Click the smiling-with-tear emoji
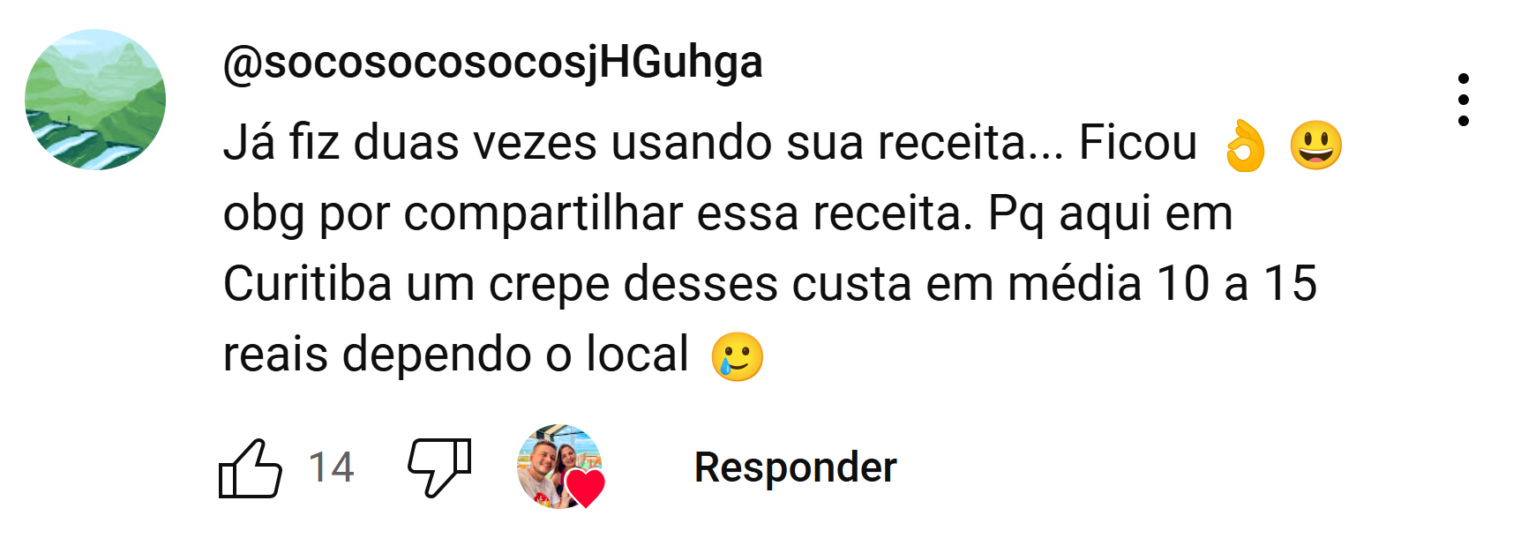This screenshot has width=1536, height=553. click(x=737, y=357)
